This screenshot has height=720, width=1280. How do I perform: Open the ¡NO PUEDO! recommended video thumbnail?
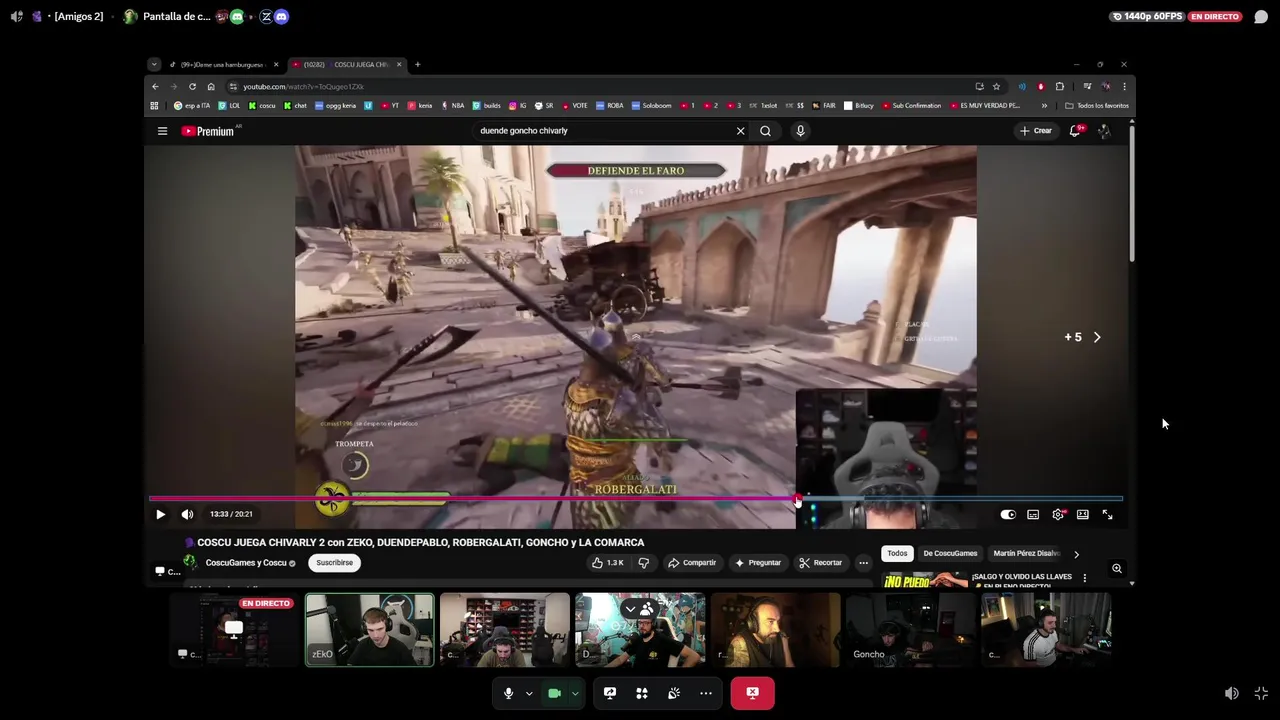925,579
